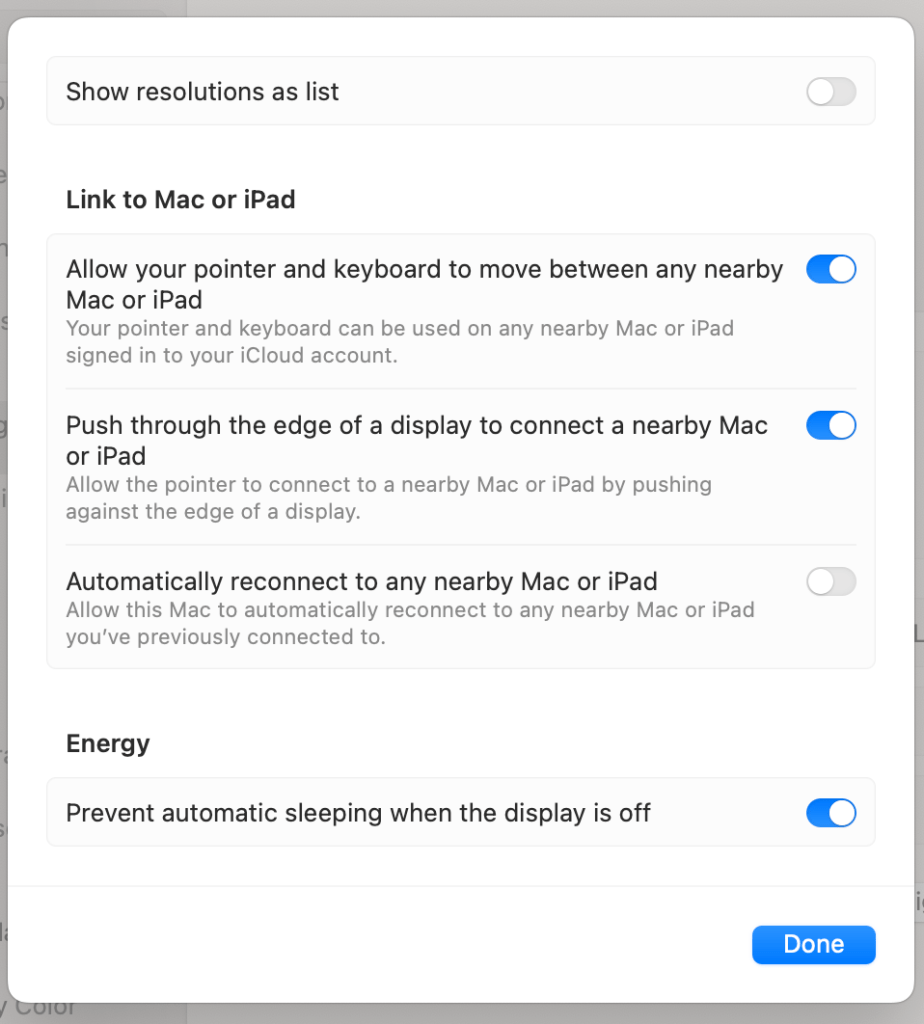Toggle Prevent automatic sleeping switch off
Screen dimensions: 924x1024
831,813
